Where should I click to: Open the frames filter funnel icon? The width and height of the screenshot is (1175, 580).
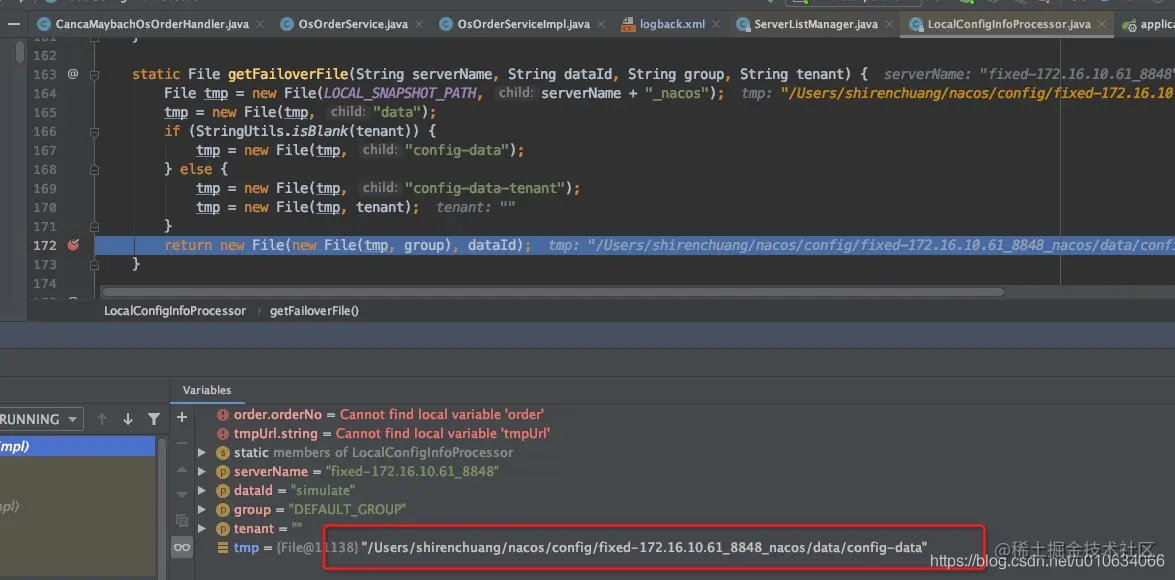154,419
